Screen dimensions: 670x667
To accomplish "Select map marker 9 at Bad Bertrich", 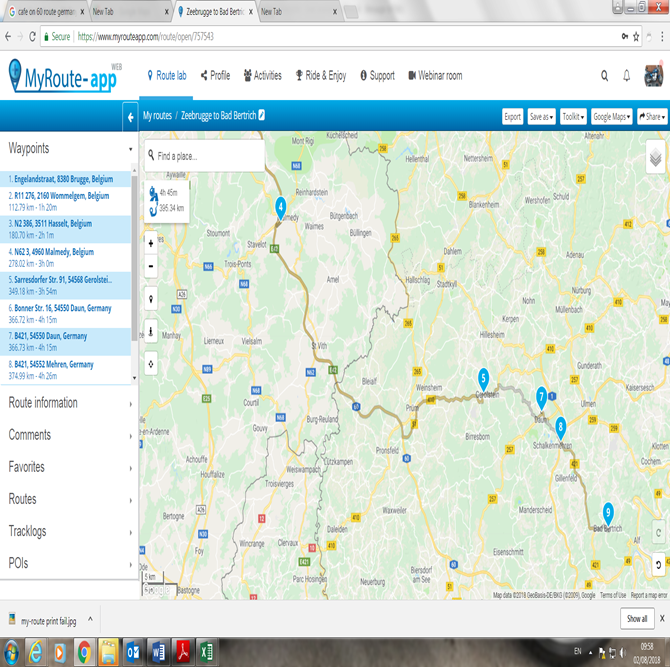I will click(608, 511).
